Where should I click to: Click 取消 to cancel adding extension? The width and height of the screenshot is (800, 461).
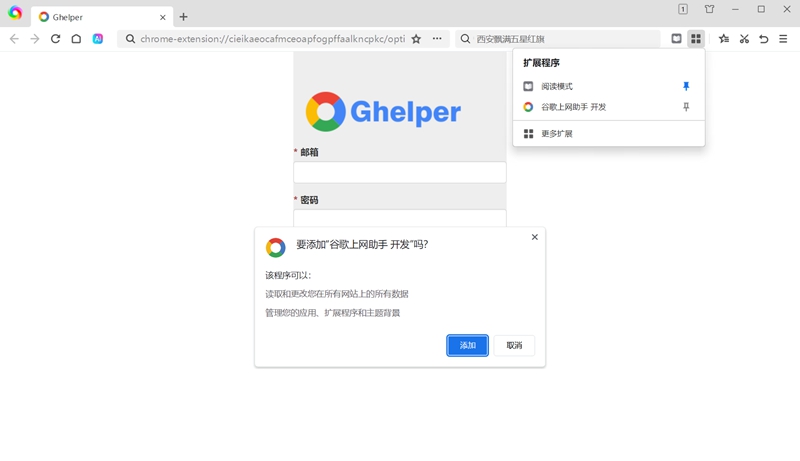click(x=514, y=345)
